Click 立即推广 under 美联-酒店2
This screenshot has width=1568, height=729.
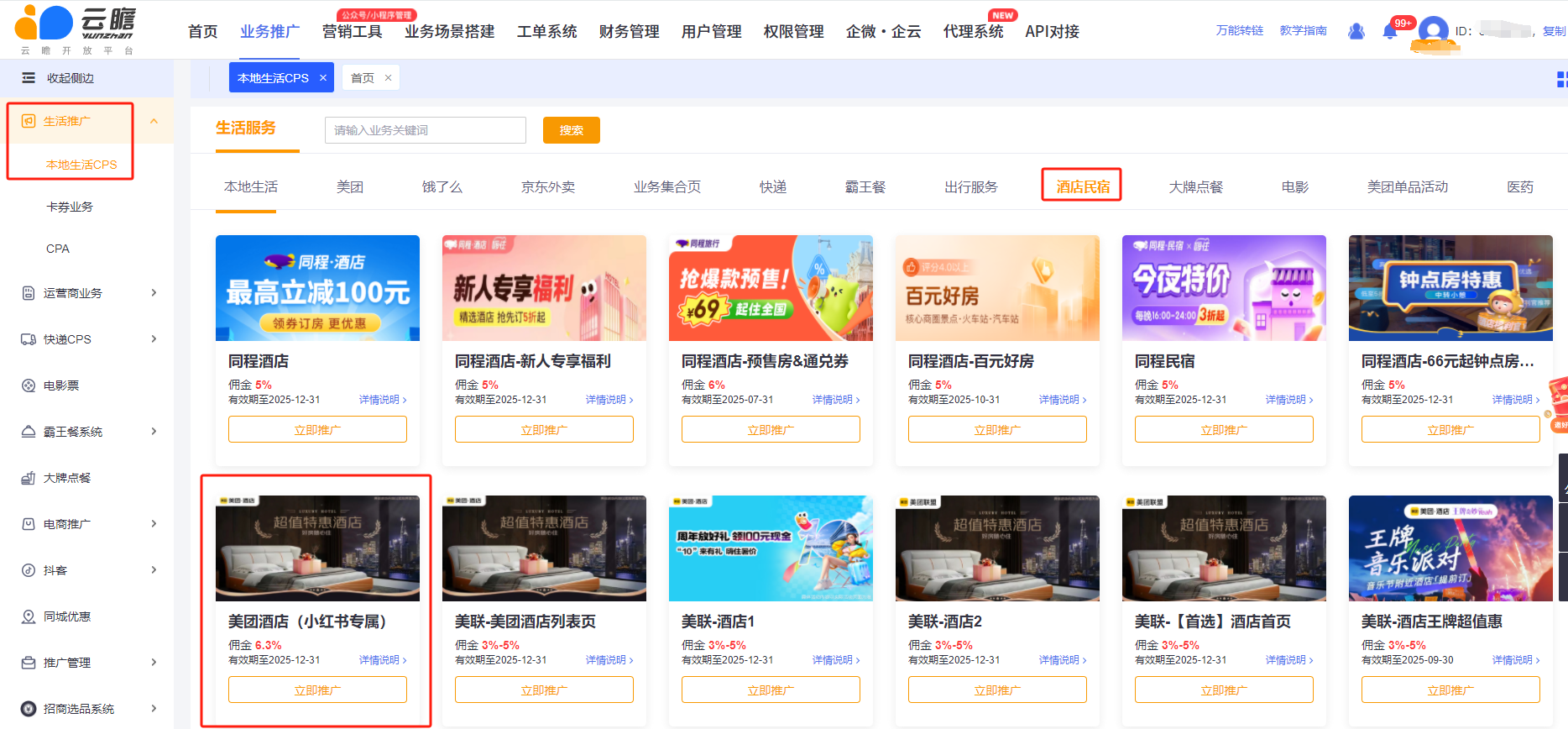coord(997,690)
